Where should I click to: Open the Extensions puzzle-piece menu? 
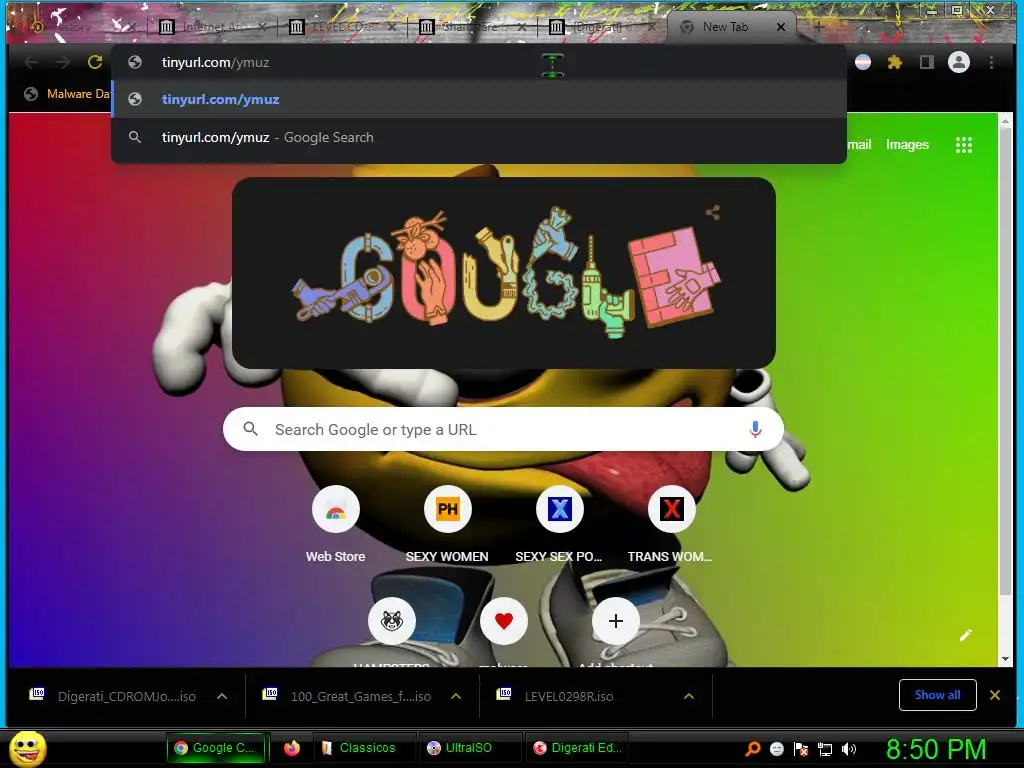coord(895,62)
